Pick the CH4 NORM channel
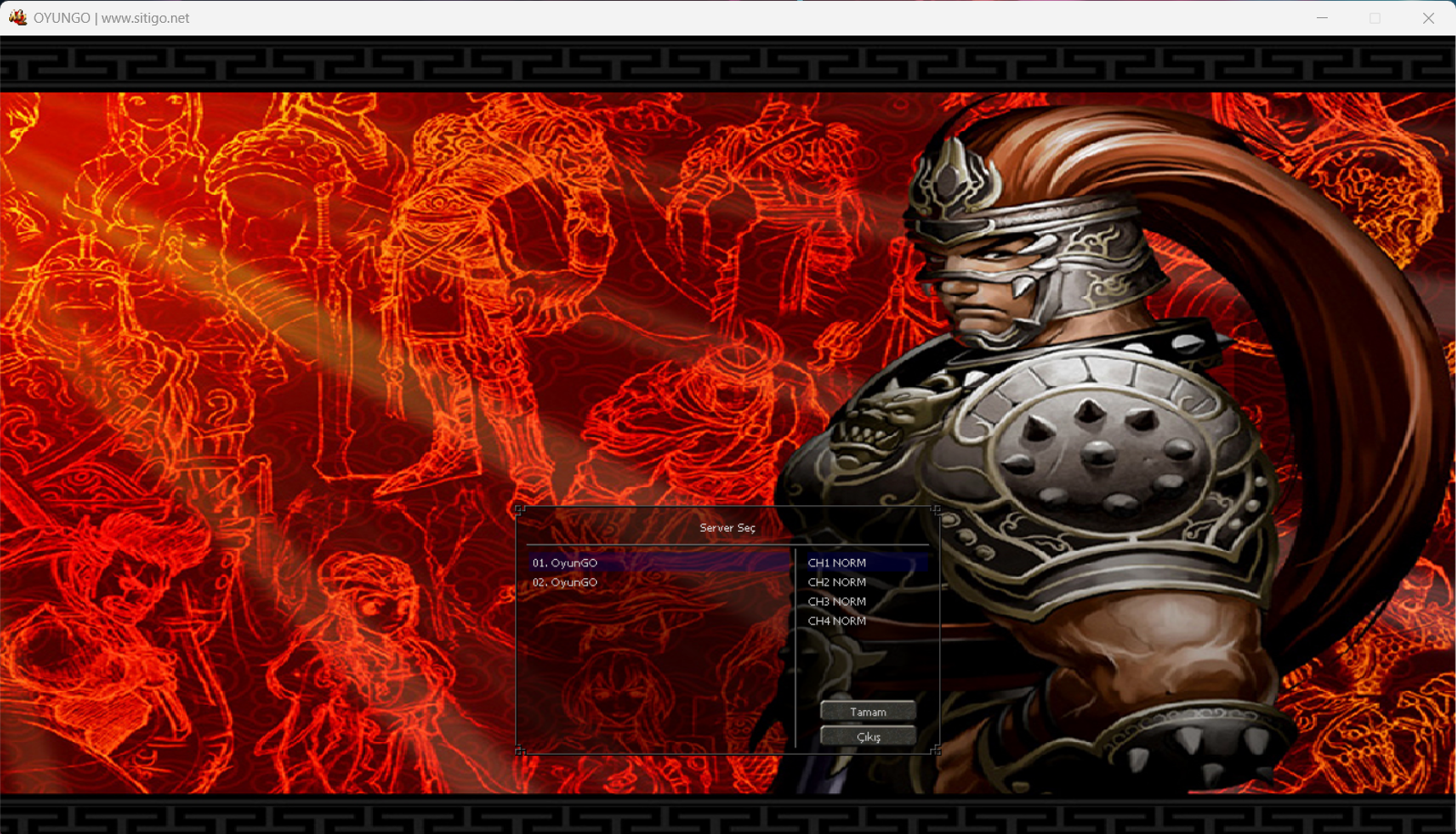The width and height of the screenshot is (1456, 834). pyautogui.click(x=866, y=621)
